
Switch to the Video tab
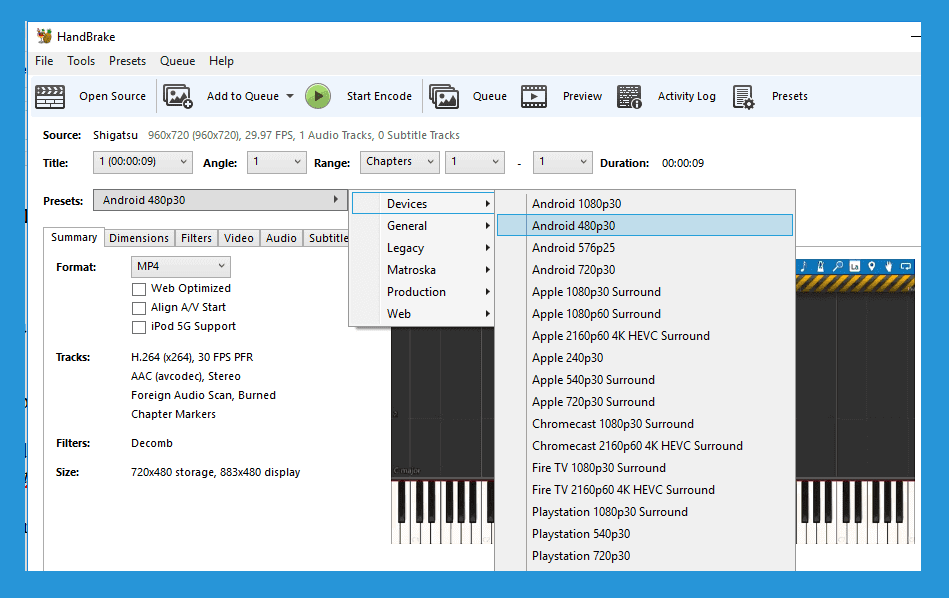[238, 238]
